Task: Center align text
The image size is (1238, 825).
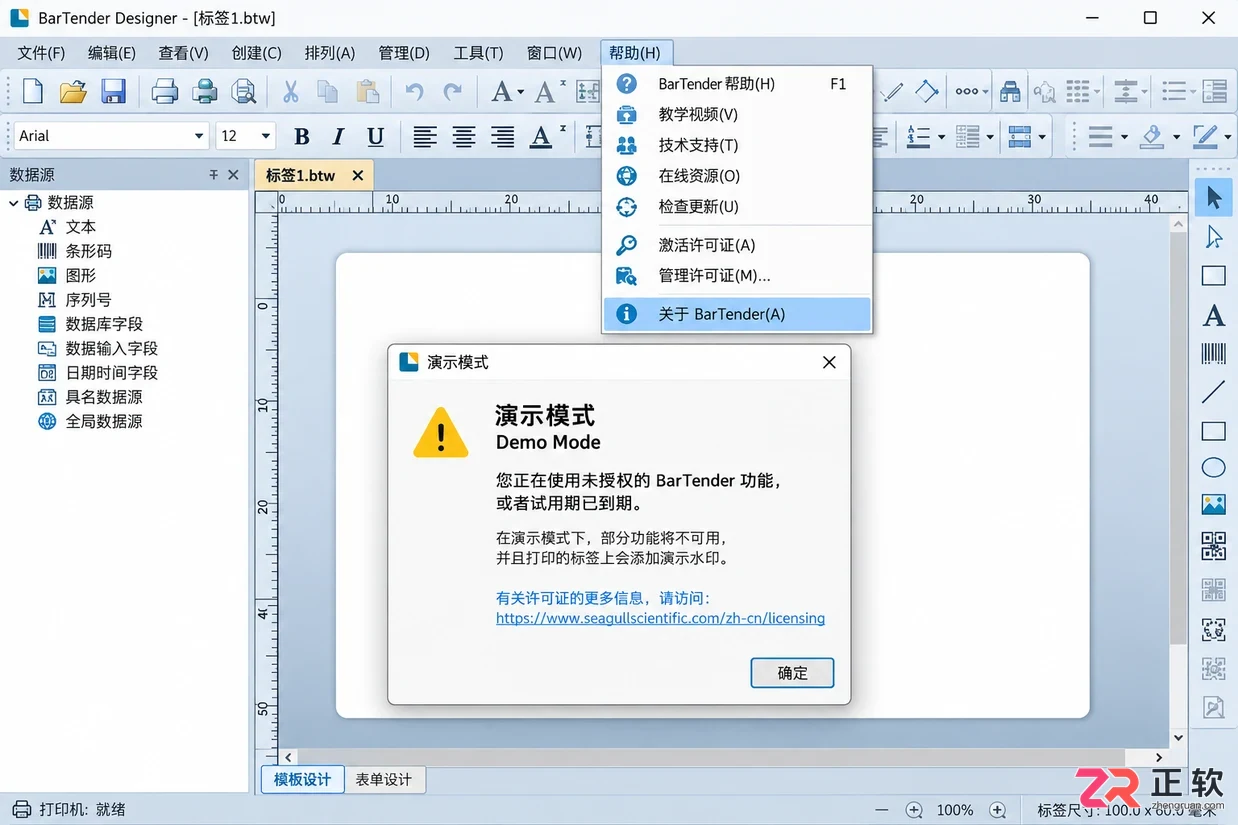Action: click(463, 136)
